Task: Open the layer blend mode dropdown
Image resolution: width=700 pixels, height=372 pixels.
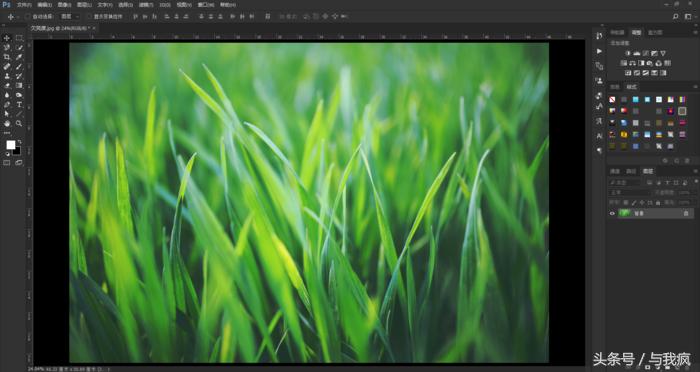Action: click(x=630, y=192)
